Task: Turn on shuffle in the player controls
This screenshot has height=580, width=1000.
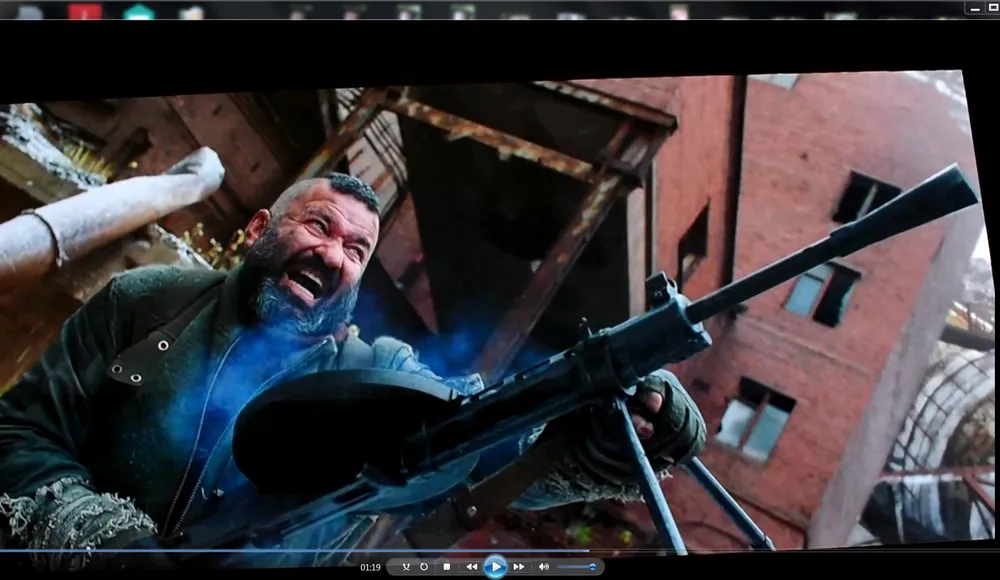Action: point(406,567)
